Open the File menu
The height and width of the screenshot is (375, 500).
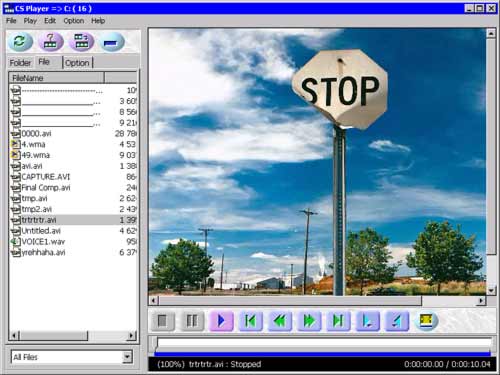(11, 21)
